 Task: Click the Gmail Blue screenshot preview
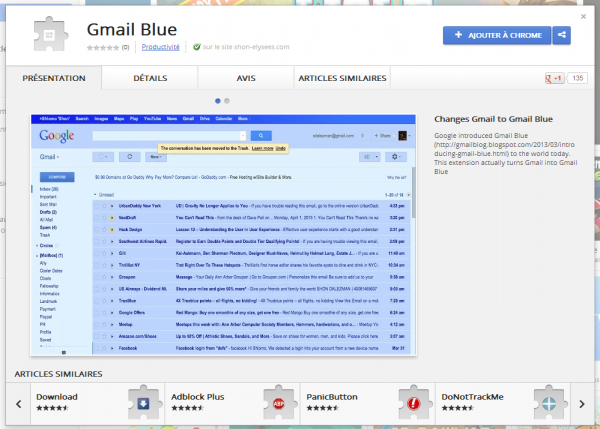(223, 235)
